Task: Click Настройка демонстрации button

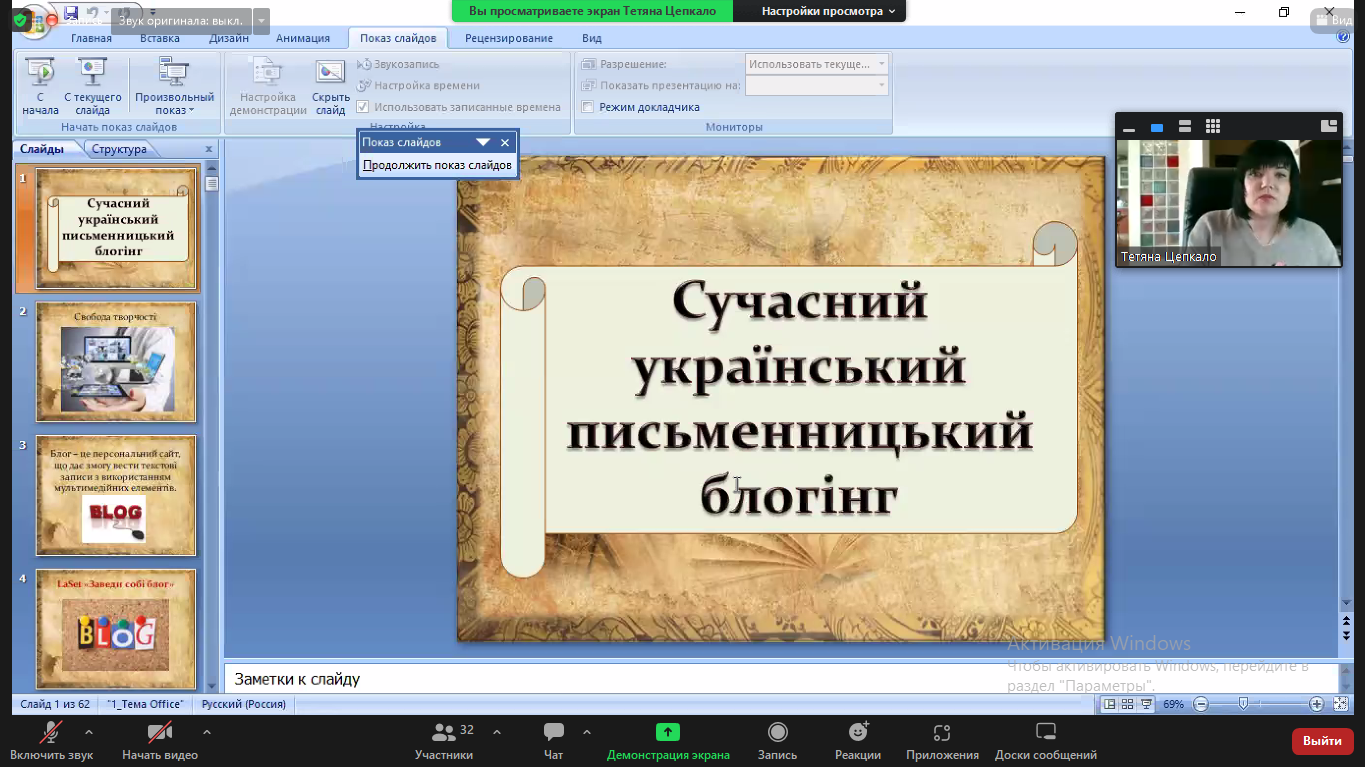Action: click(268, 86)
